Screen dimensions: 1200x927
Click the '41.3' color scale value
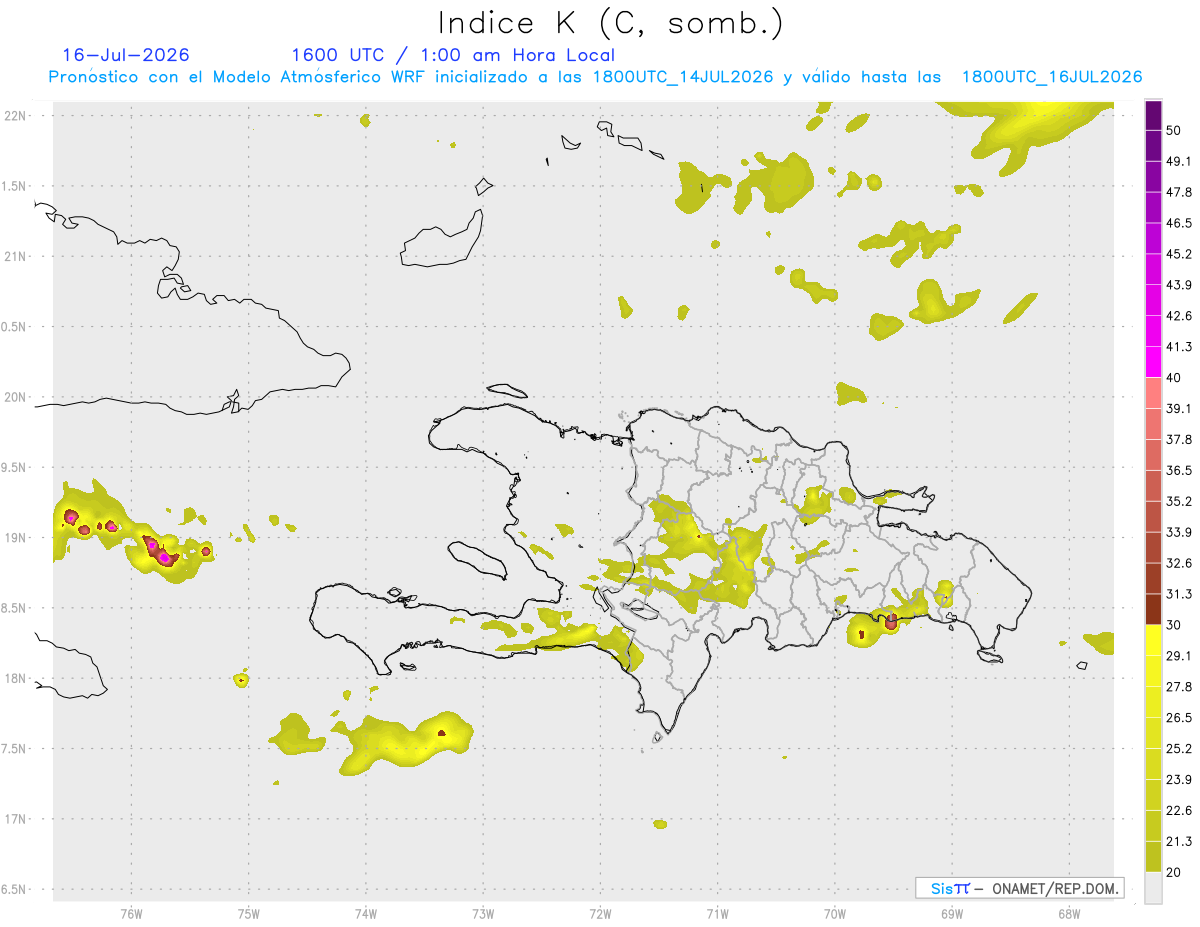tap(1179, 347)
